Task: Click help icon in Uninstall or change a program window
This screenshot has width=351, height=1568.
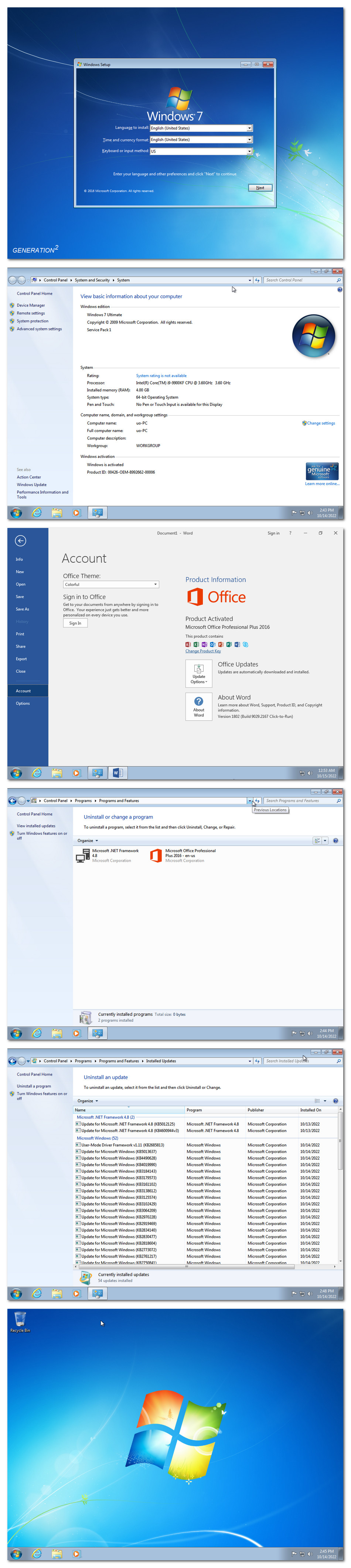Action: click(336, 841)
